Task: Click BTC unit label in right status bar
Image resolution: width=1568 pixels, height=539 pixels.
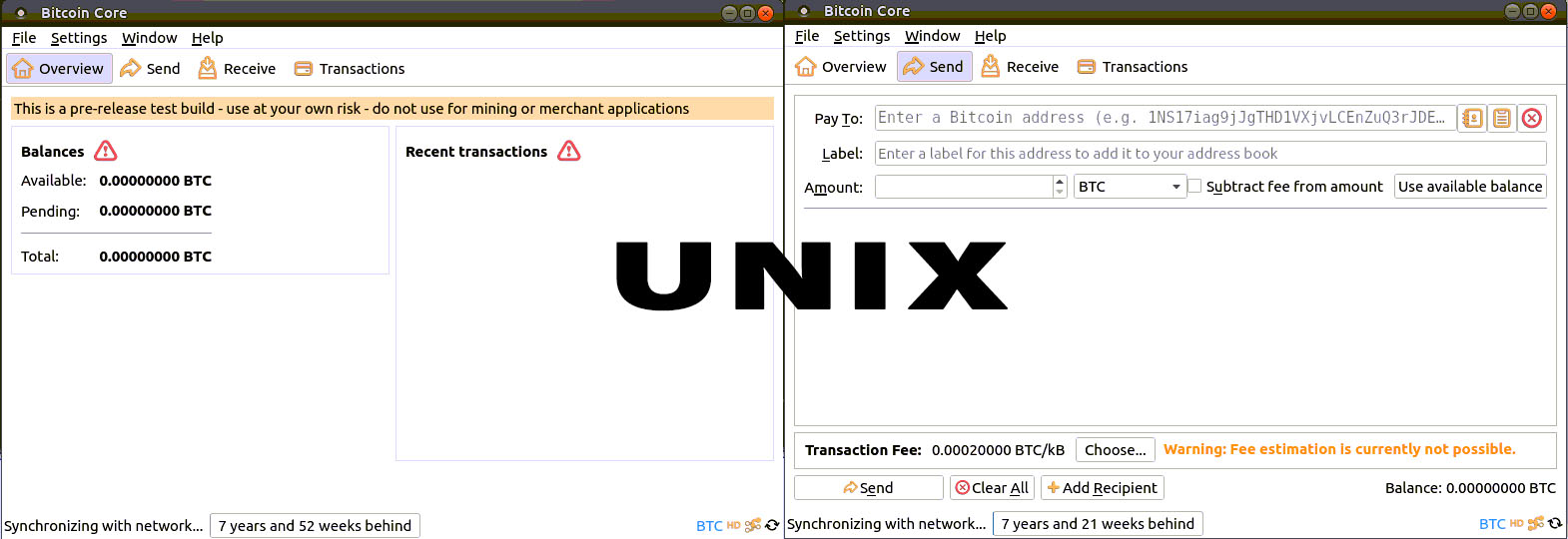Action: click(1492, 524)
